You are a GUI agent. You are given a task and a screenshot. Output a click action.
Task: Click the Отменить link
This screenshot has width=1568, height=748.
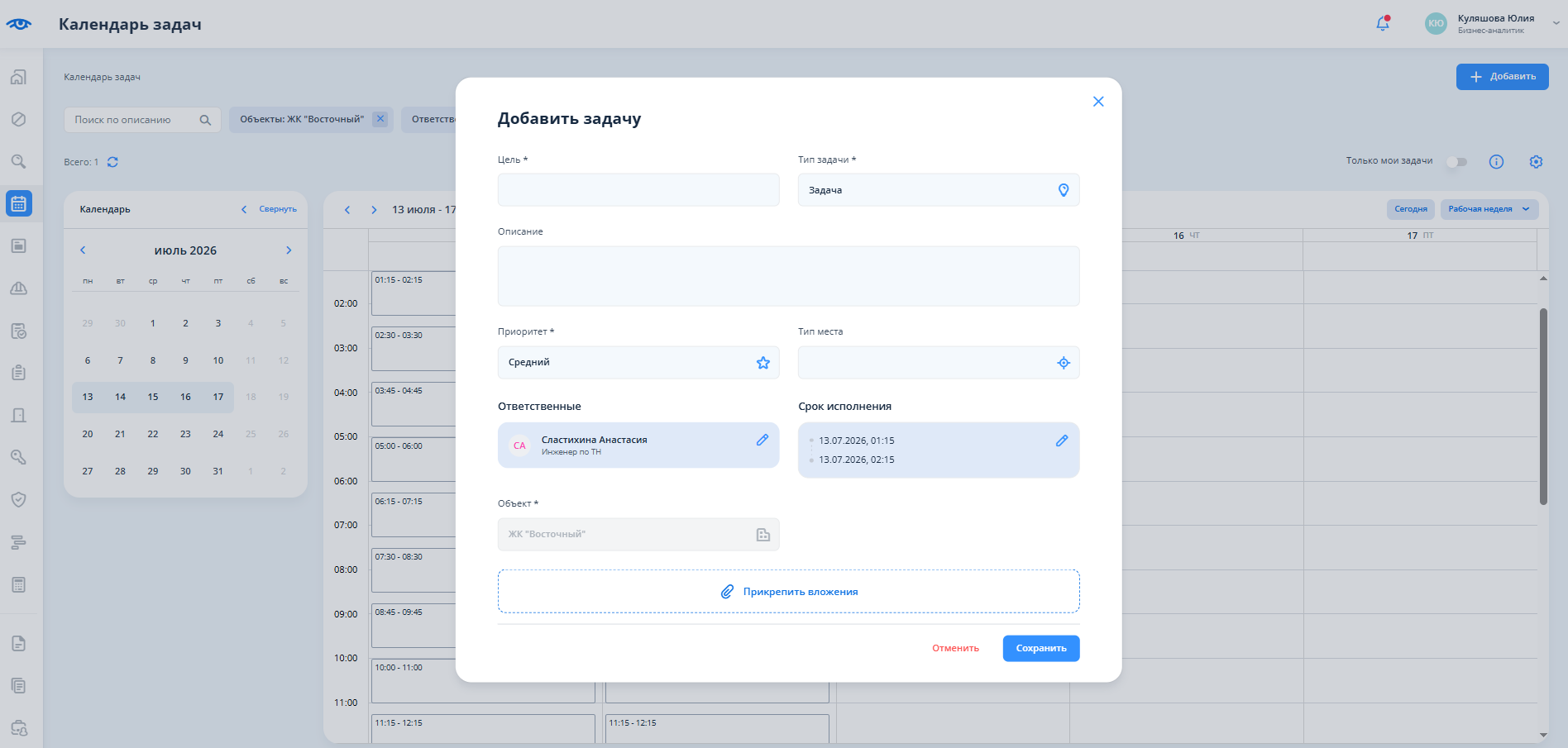click(x=955, y=649)
